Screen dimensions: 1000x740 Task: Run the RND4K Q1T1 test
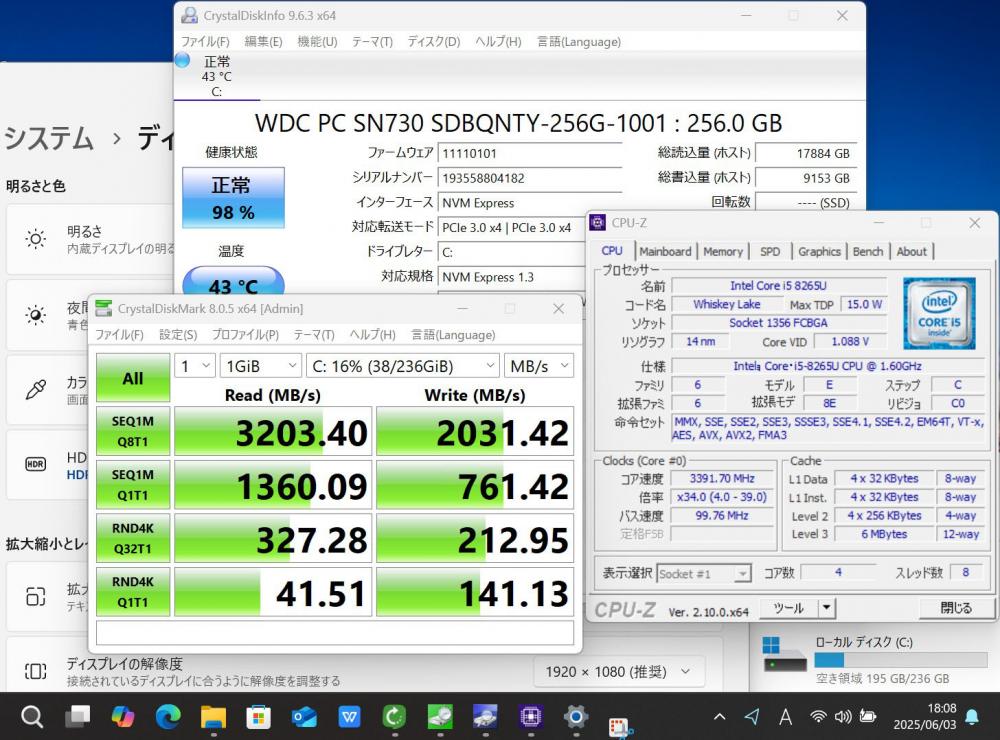pos(133,592)
